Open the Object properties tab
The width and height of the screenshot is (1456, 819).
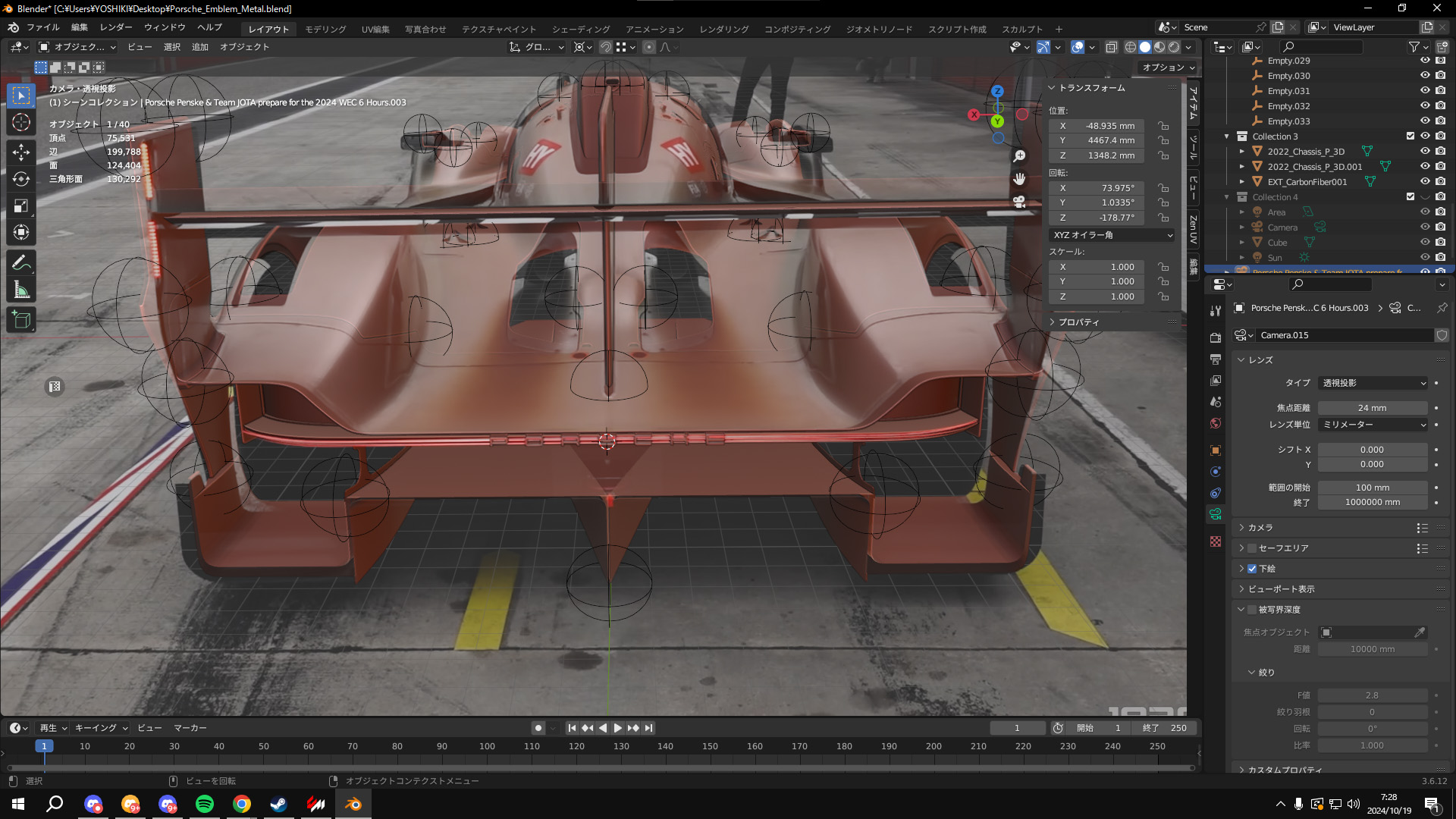click(x=1216, y=450)
